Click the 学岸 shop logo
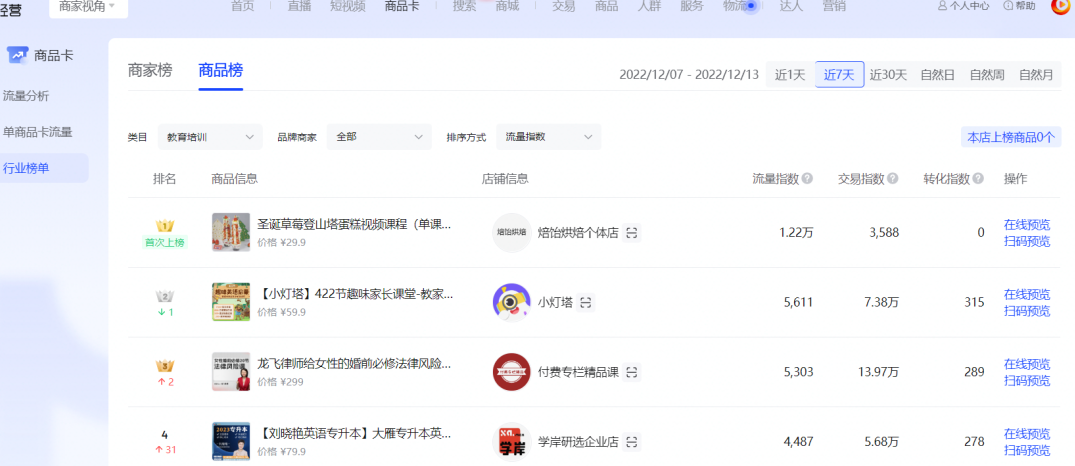This screenshot has width=1075, height=466. [x=511, y=442]
